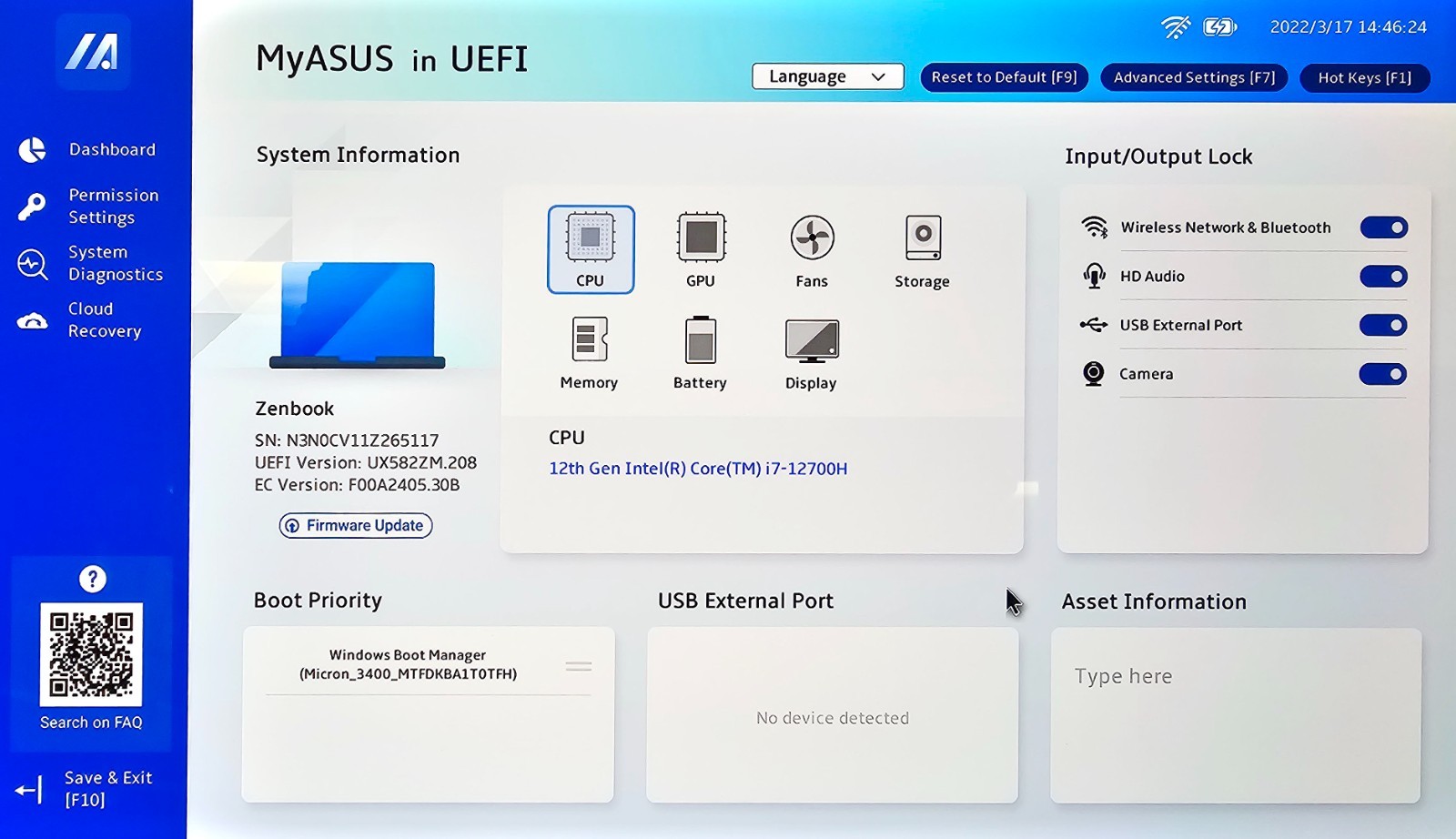1456x839 pixels.
Task: Select the GPU system info icon
Action: click(x=701, y=249)
